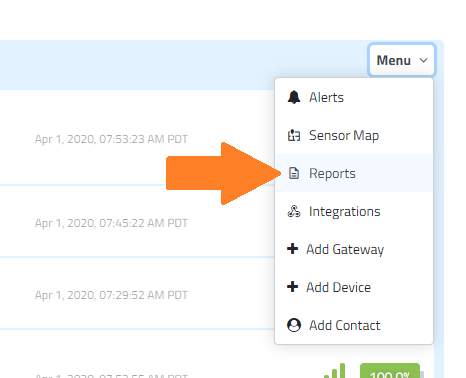Click the Reports document icon
466x378 pixels.
coord(294,173)
